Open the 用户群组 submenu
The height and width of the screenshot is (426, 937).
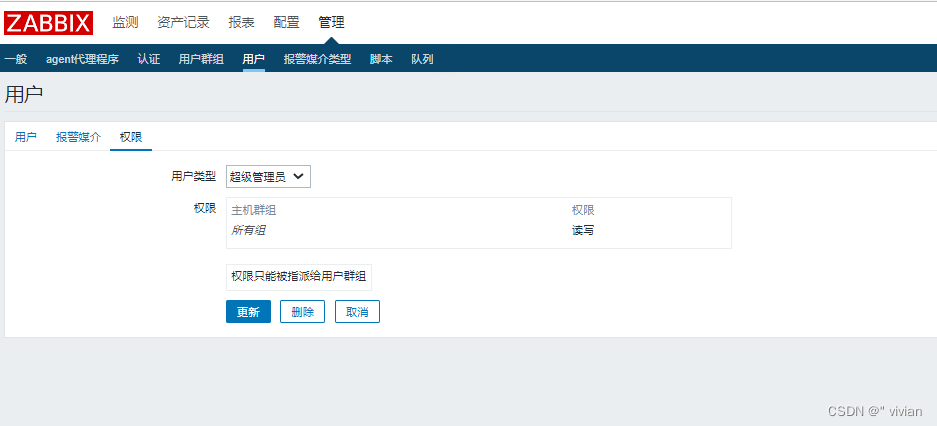201,59
